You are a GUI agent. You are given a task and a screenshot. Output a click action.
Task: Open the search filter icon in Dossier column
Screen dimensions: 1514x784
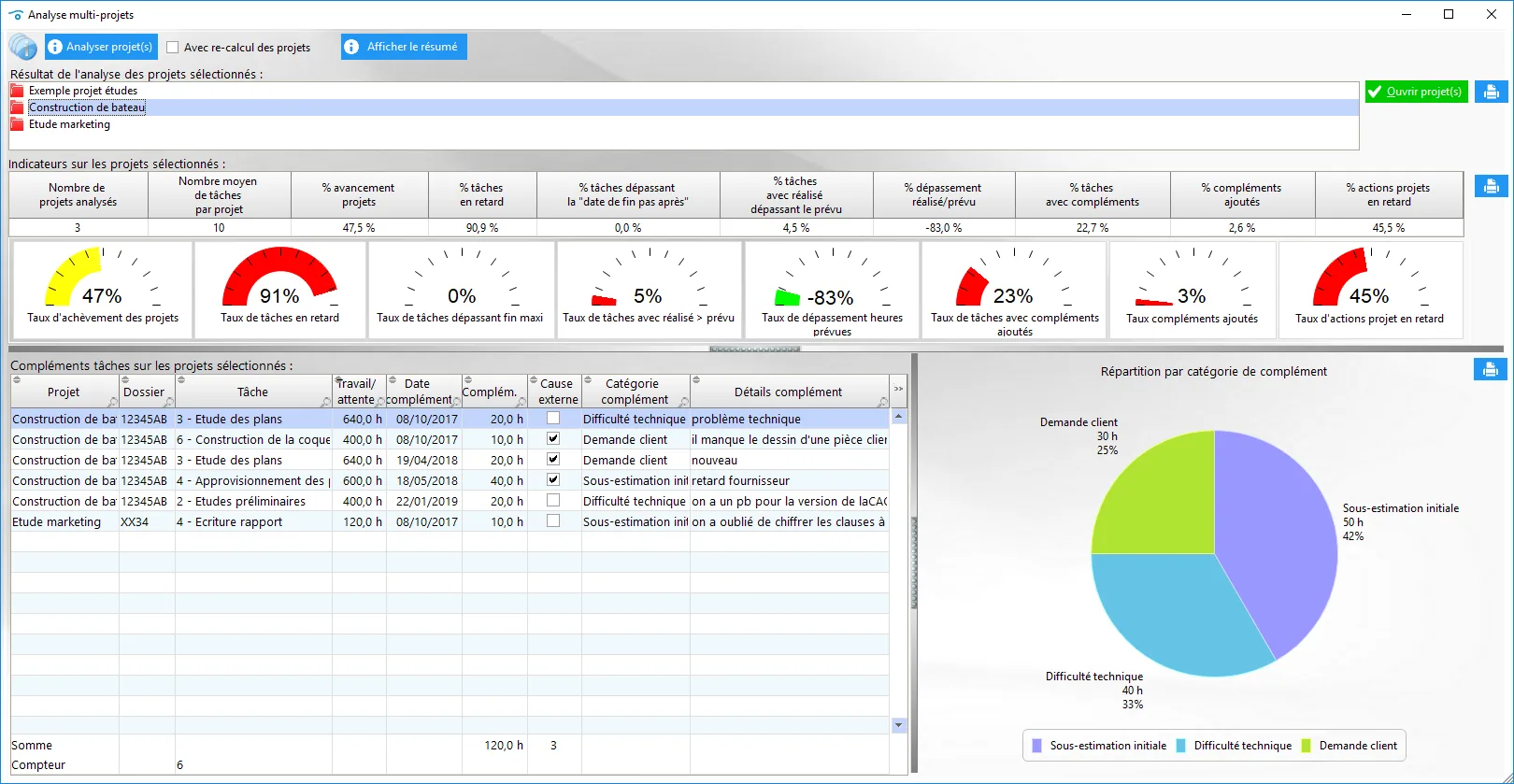(169, 403)
